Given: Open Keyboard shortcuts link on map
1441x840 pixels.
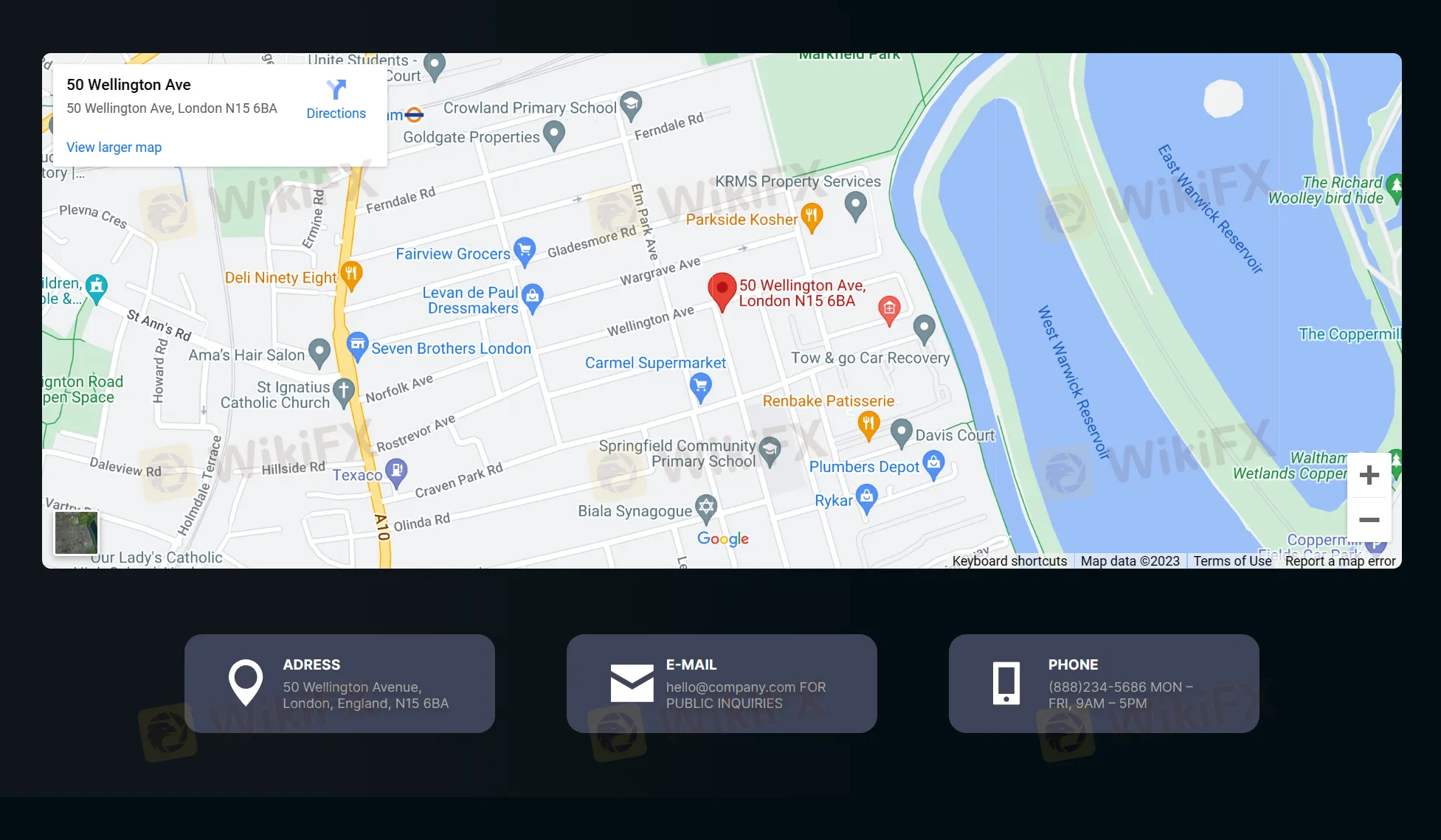Looking at the screenshot, I should coord(1009,561).
